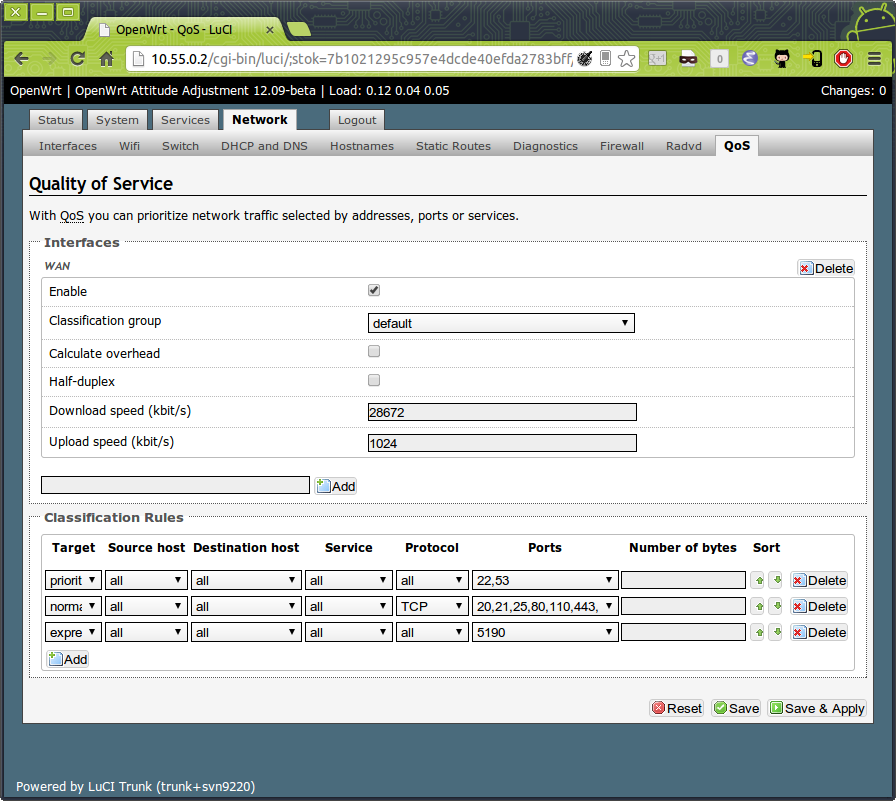Viewport: 896px width, 801px height.
Task: Click the browser address bar URL
Action: coord(361,59)
